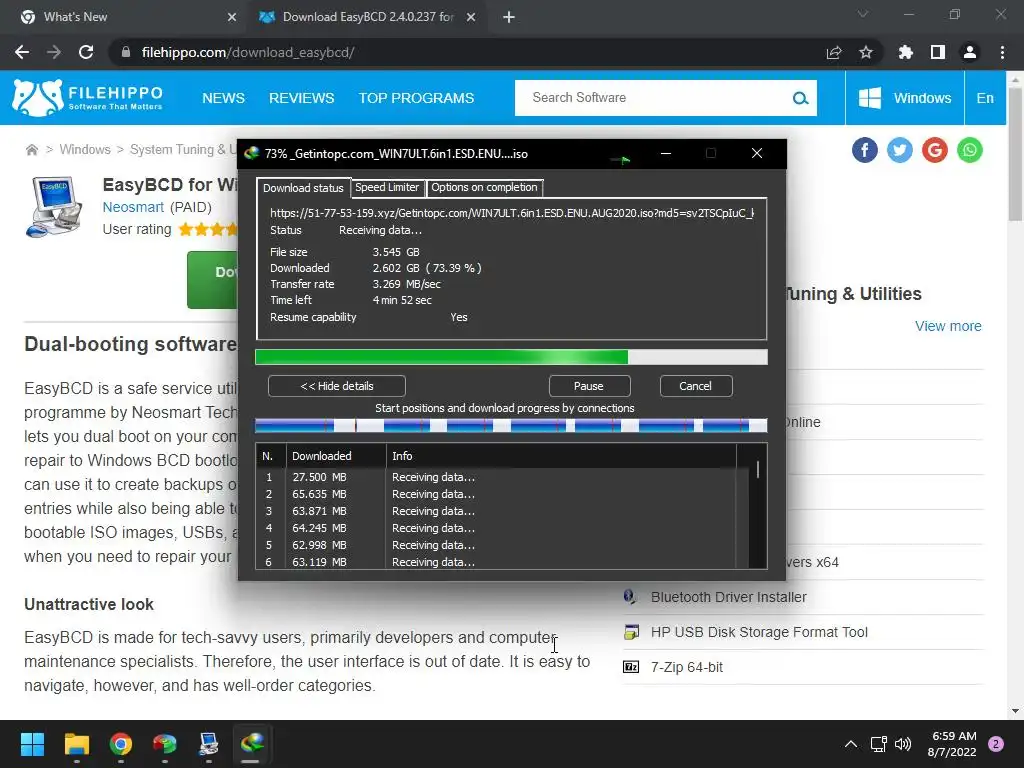Screen dimensions: 1024x768
Task: Click the Windows breadcrumb link
Action: (85, 150)
